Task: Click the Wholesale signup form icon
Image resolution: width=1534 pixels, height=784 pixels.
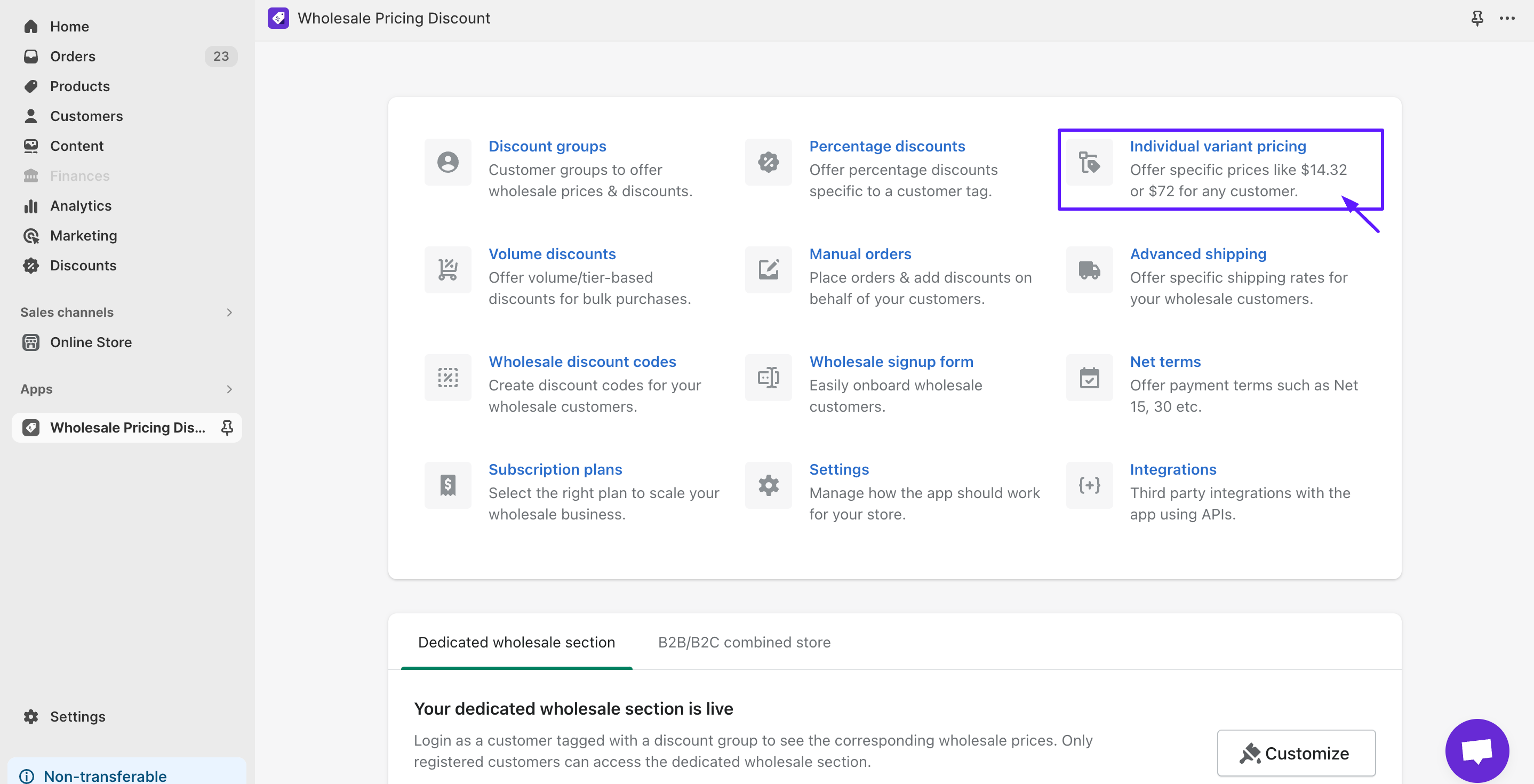Action: coord(768,378)
